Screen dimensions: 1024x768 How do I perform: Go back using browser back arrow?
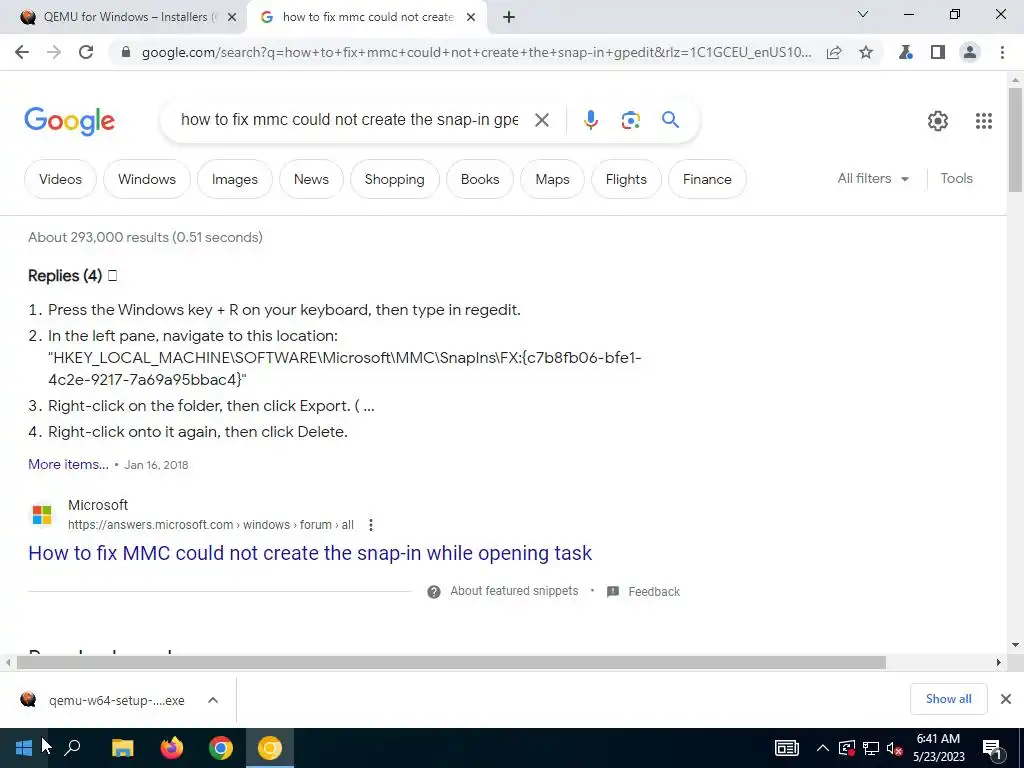[22, 52]
